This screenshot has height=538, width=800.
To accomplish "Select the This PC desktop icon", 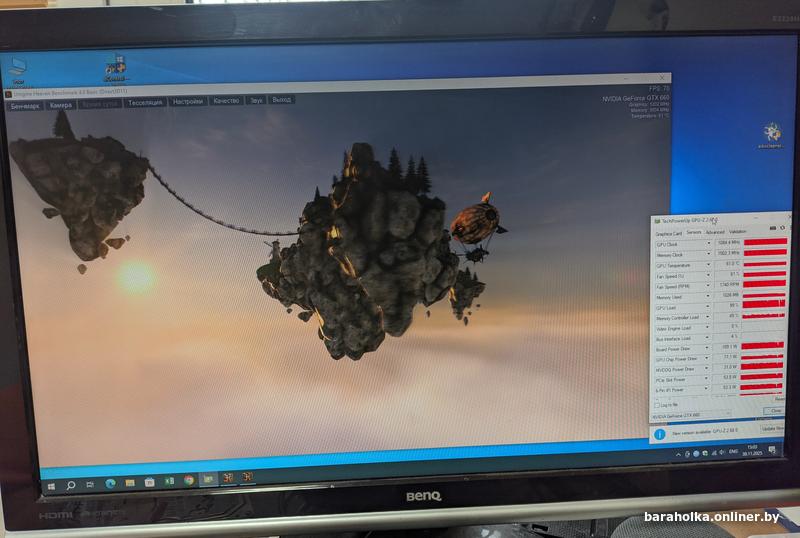I will click(x=17, y=71).
